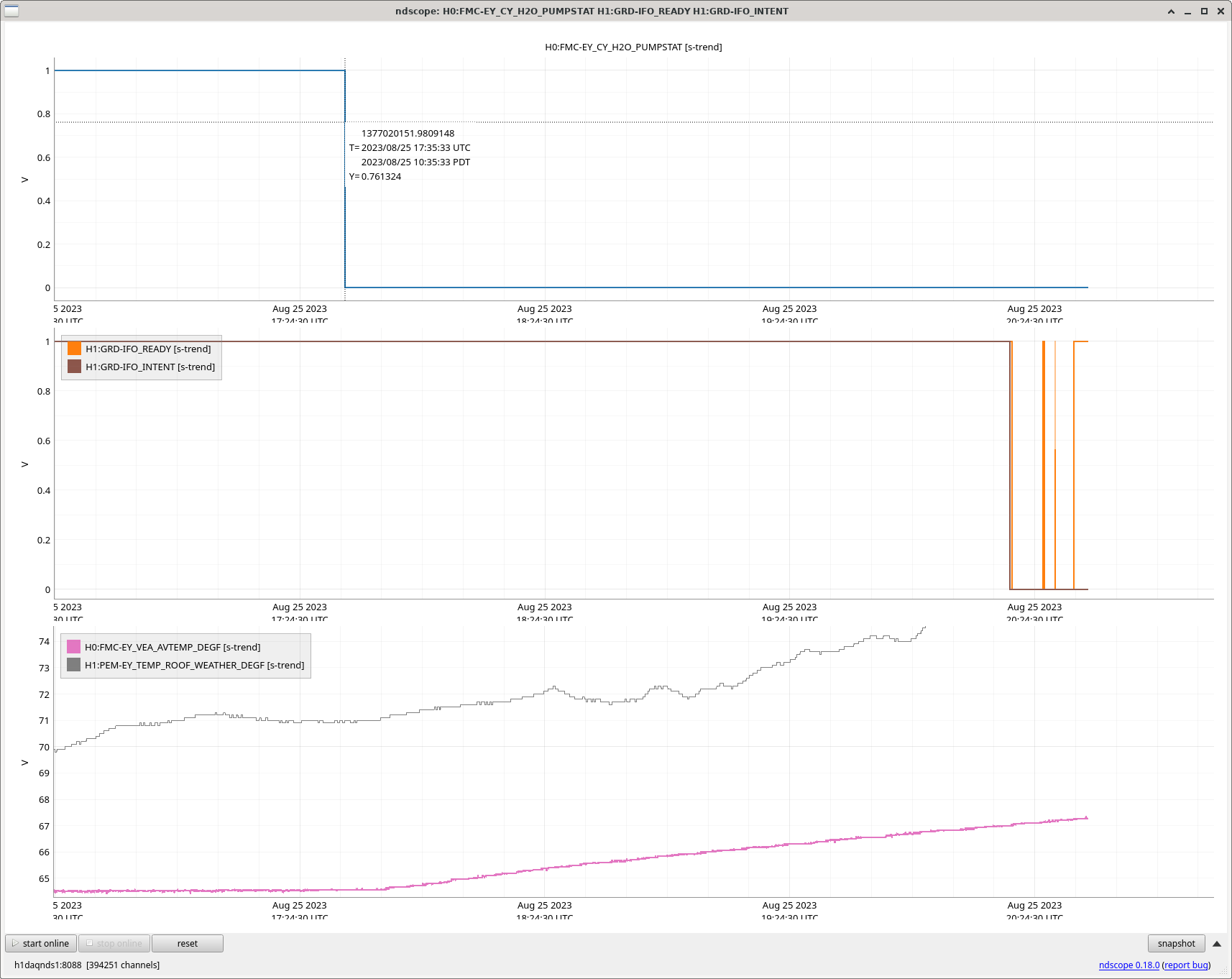The height and width of the screenshot is (979, 1232).
Task: Expand the control panel triangle next to snapshot
Action: tap(1217, 944)
